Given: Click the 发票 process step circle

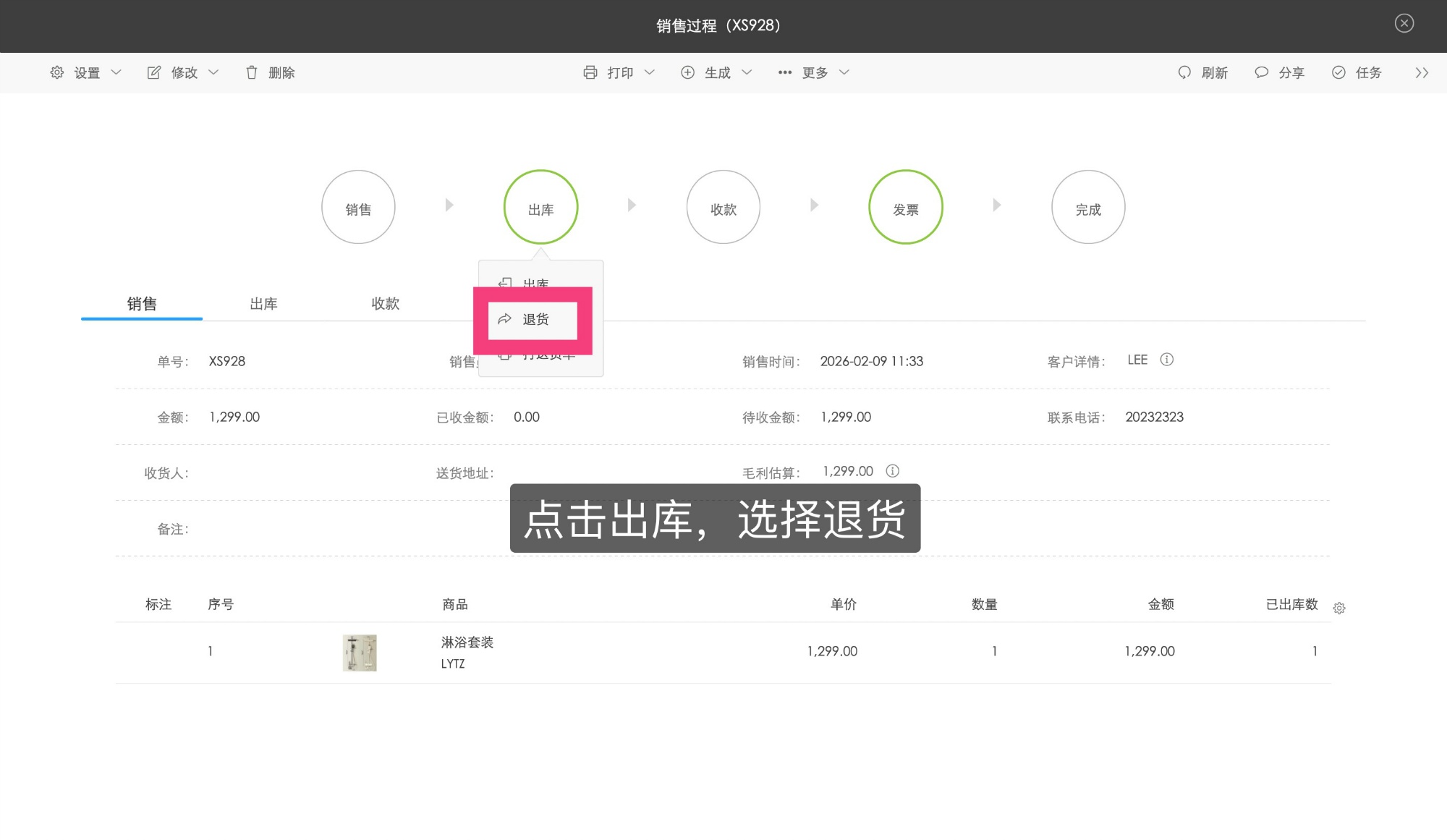Looking at the screenshot, I should [x=906, y=206].
